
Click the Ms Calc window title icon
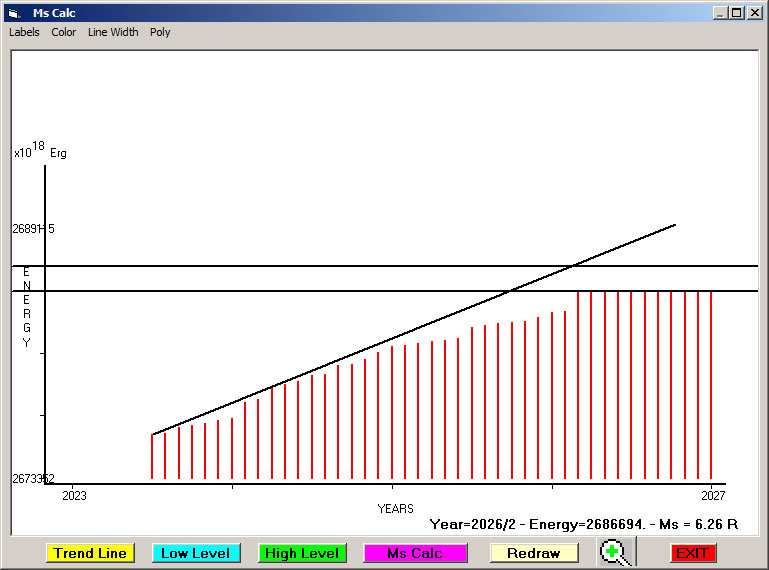(13, 13)
